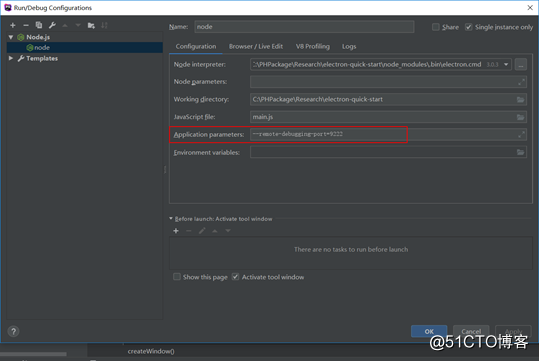
Task: Switch to the Configuration tab
Action: 196,46
